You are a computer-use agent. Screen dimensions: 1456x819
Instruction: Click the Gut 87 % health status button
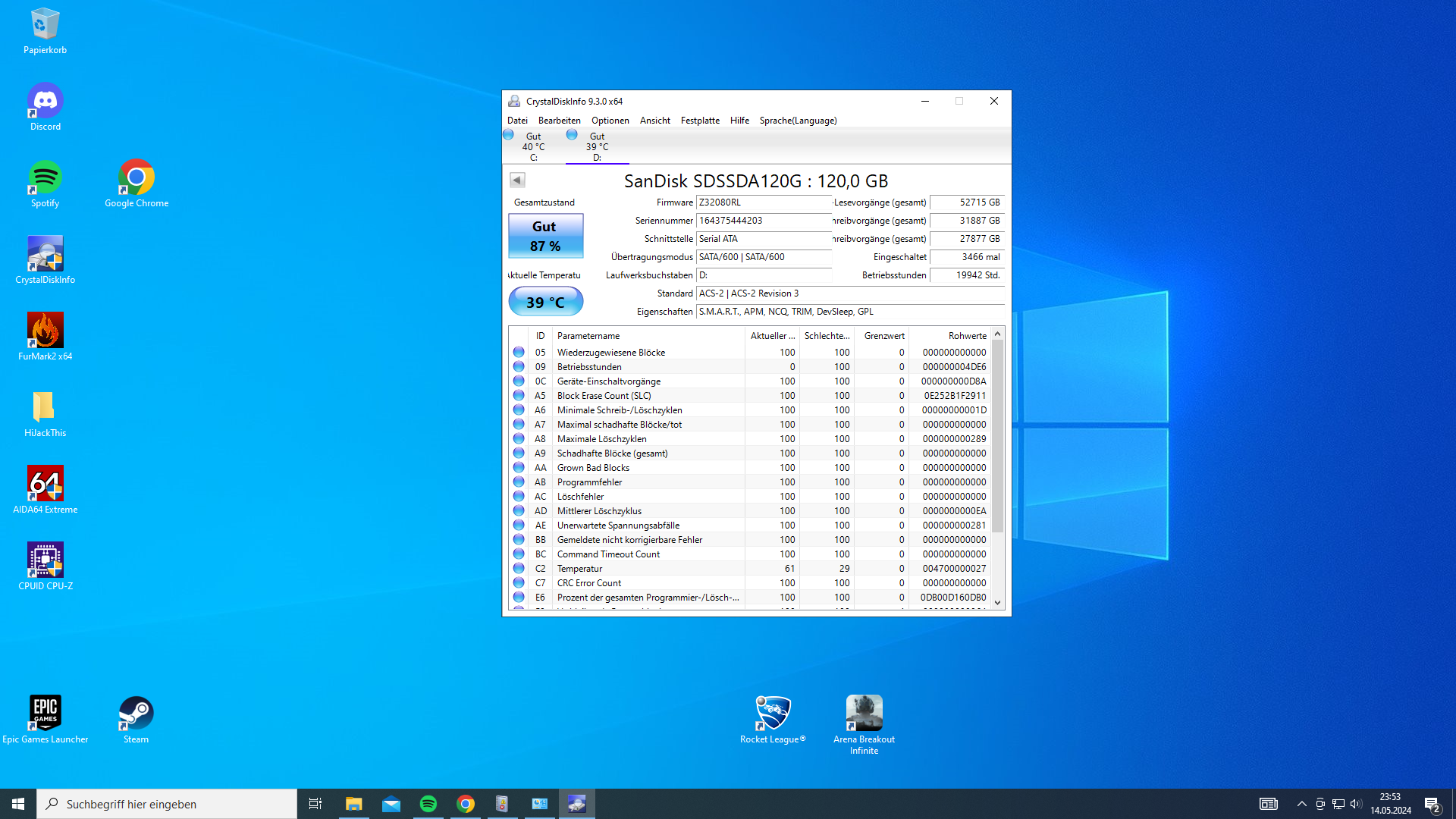pos(545,236)
